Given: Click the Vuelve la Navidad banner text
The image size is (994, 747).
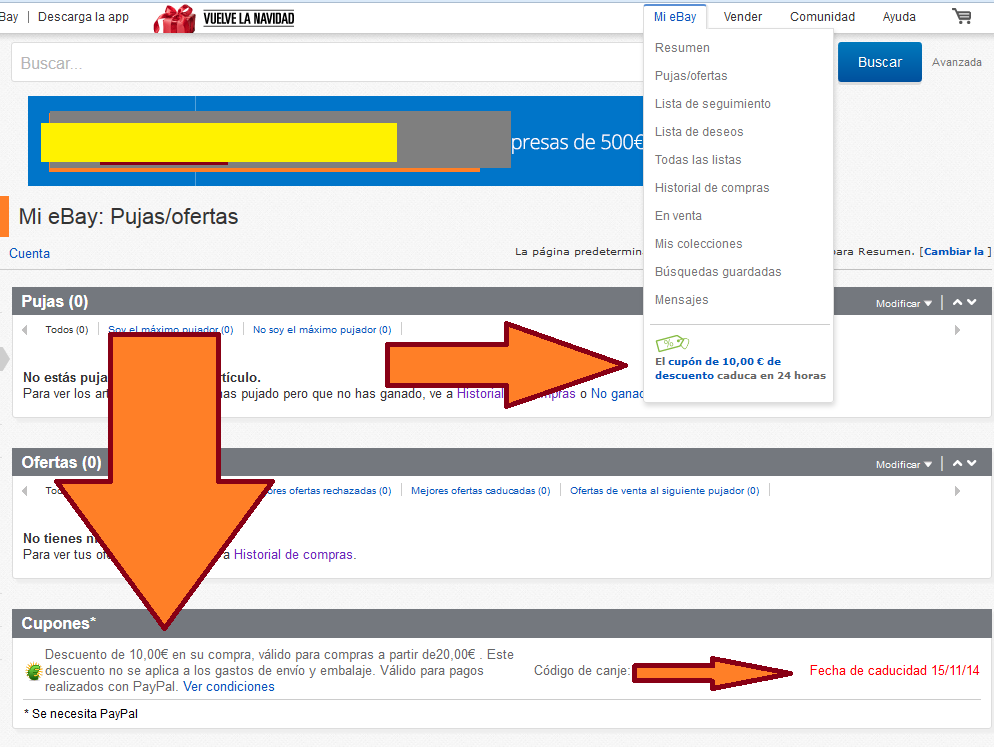Looking at the screenshot, I should pyautogui.click(x=248, y=18).
